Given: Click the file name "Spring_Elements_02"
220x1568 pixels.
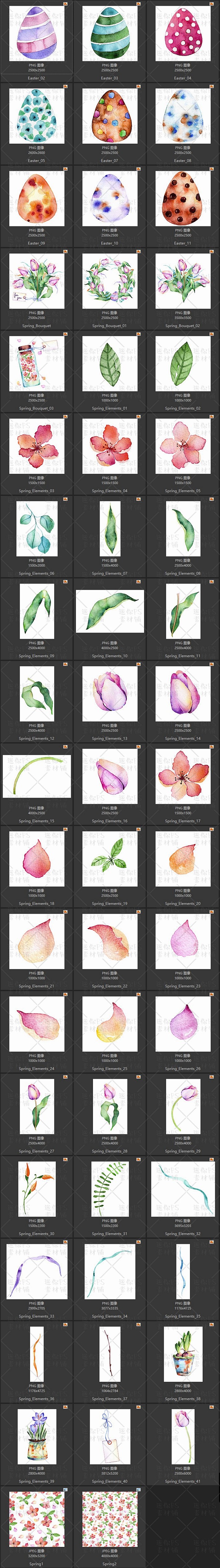Looking at the screenshot, I should click(x=183, y=408).
